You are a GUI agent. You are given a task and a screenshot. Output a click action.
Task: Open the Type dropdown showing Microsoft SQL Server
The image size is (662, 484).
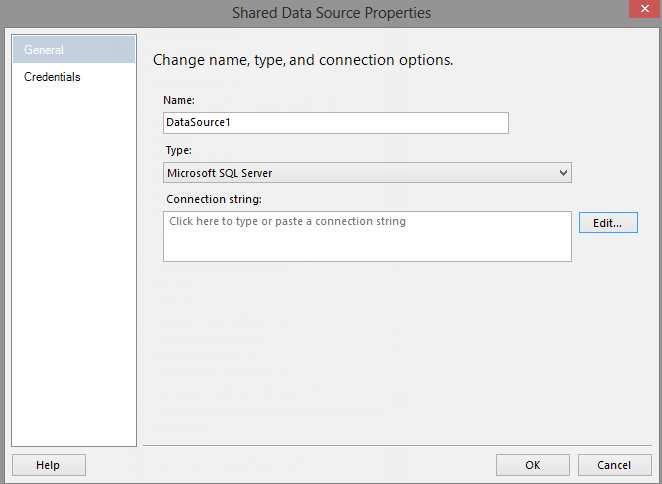367,173
